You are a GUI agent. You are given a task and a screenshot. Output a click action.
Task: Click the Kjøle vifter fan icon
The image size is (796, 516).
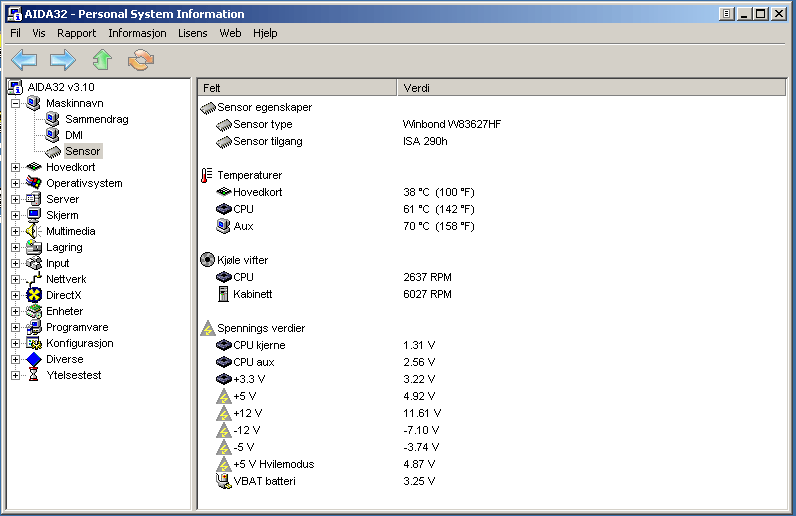click(x=207, y=260)
